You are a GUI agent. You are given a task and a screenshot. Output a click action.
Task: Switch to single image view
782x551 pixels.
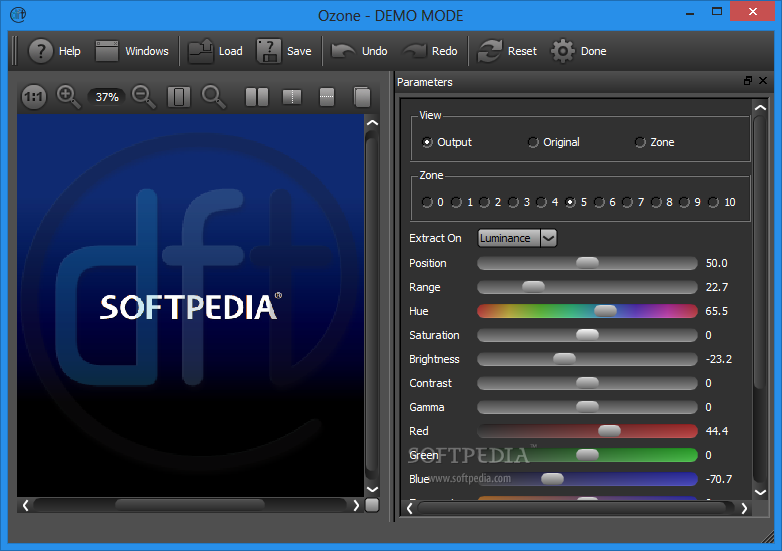click(x=362, y=97)
